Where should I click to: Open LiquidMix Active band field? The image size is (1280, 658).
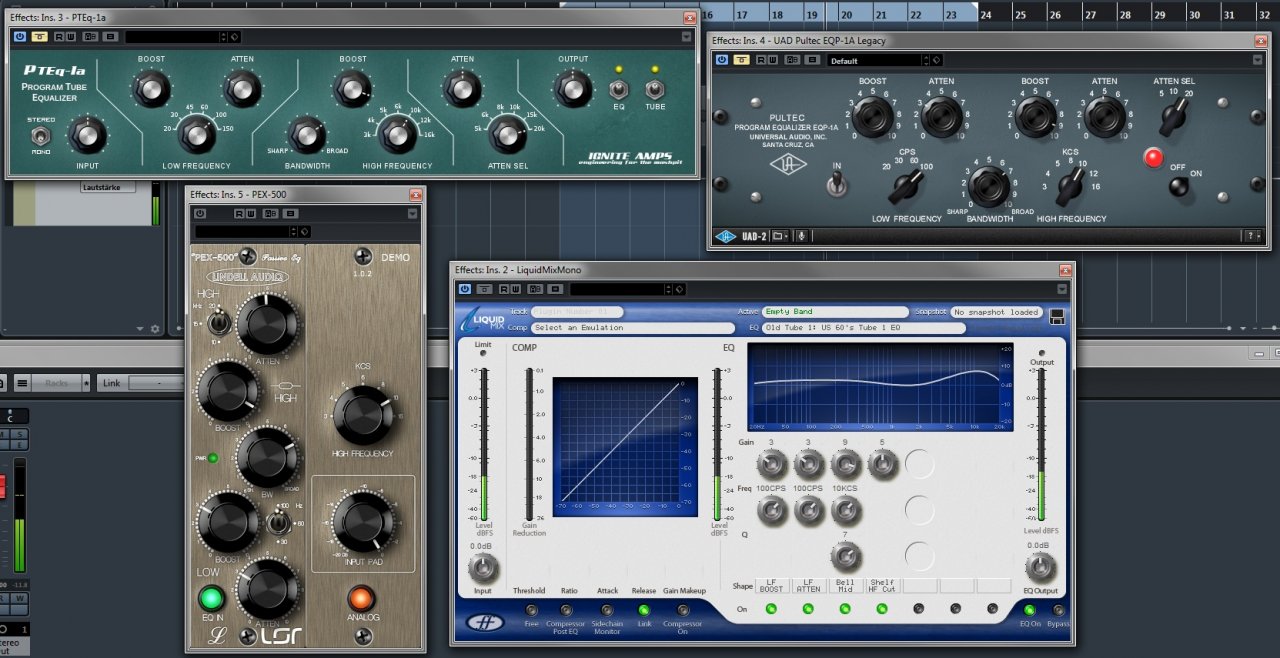pos(835,312)
